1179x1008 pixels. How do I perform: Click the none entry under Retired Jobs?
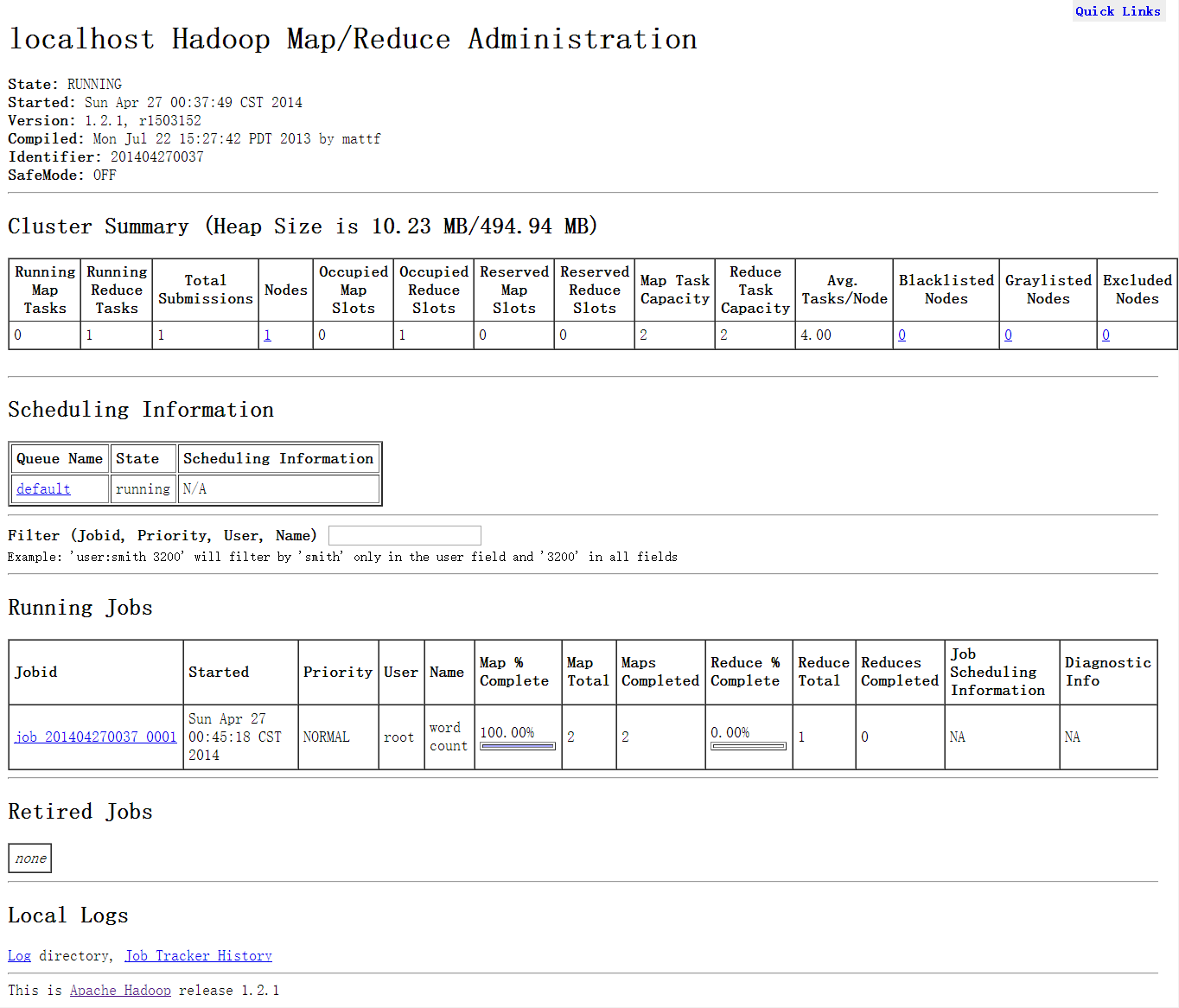[30, 858]
